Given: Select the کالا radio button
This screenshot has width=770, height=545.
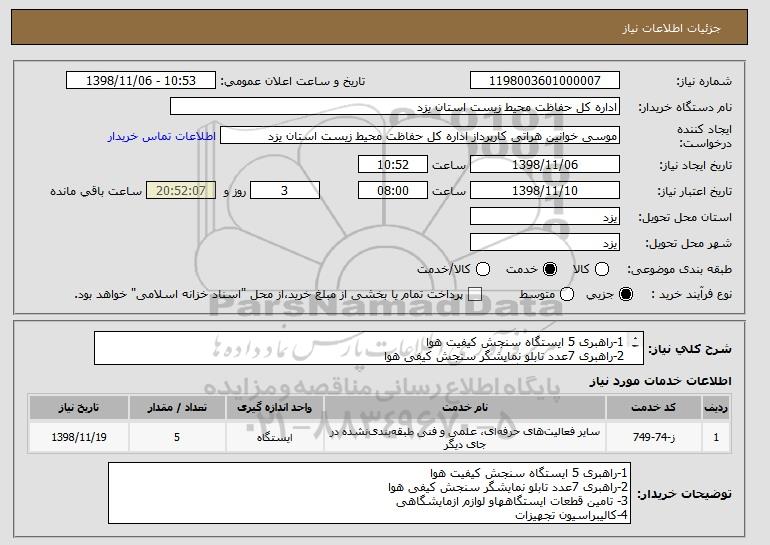Looking at the screenshot, I should click(x=602, y=269).
